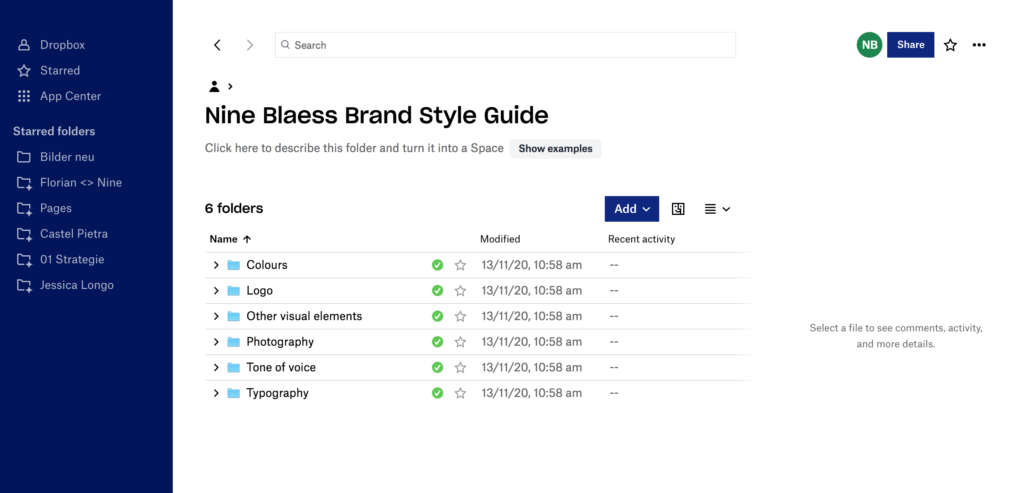Select the Colours folder name
The width and height of the screenshot is (1024, 493).
pos(266,265)
